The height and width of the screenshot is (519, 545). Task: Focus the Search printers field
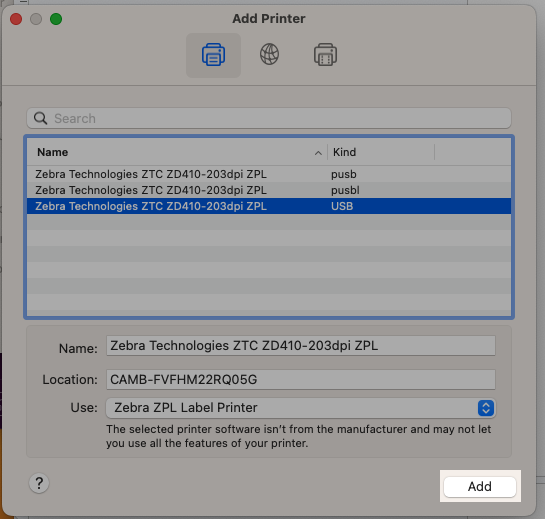(x=269, y=118)
